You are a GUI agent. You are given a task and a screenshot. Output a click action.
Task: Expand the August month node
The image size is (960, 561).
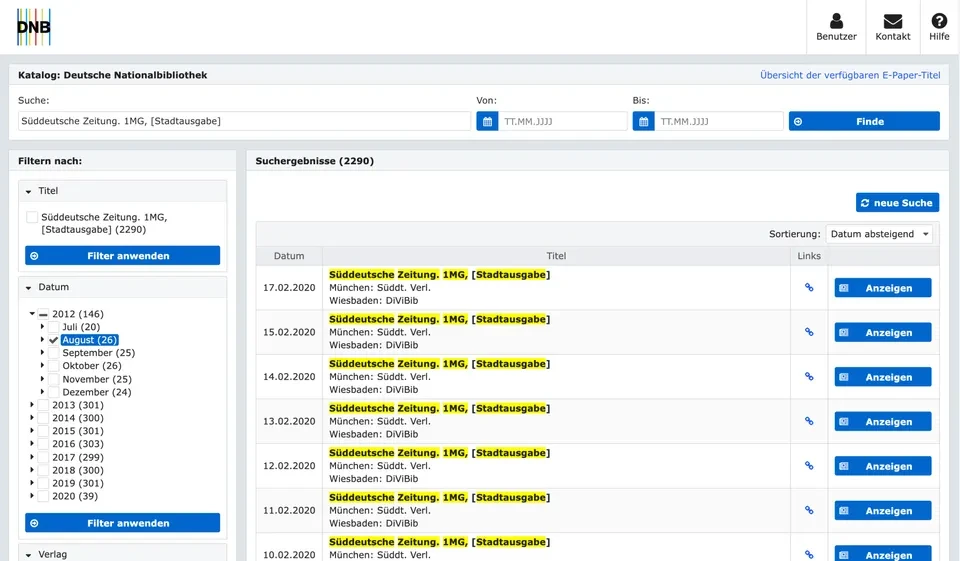coord(42,339)
